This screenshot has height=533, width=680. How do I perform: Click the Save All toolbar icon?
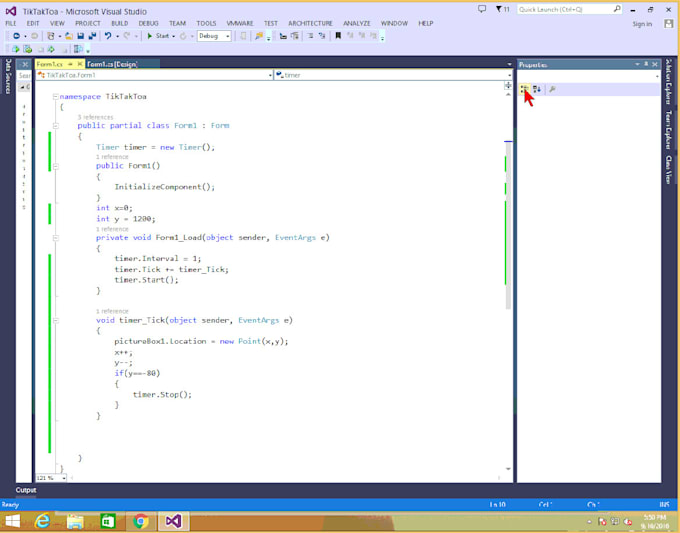tap(92, 36)
